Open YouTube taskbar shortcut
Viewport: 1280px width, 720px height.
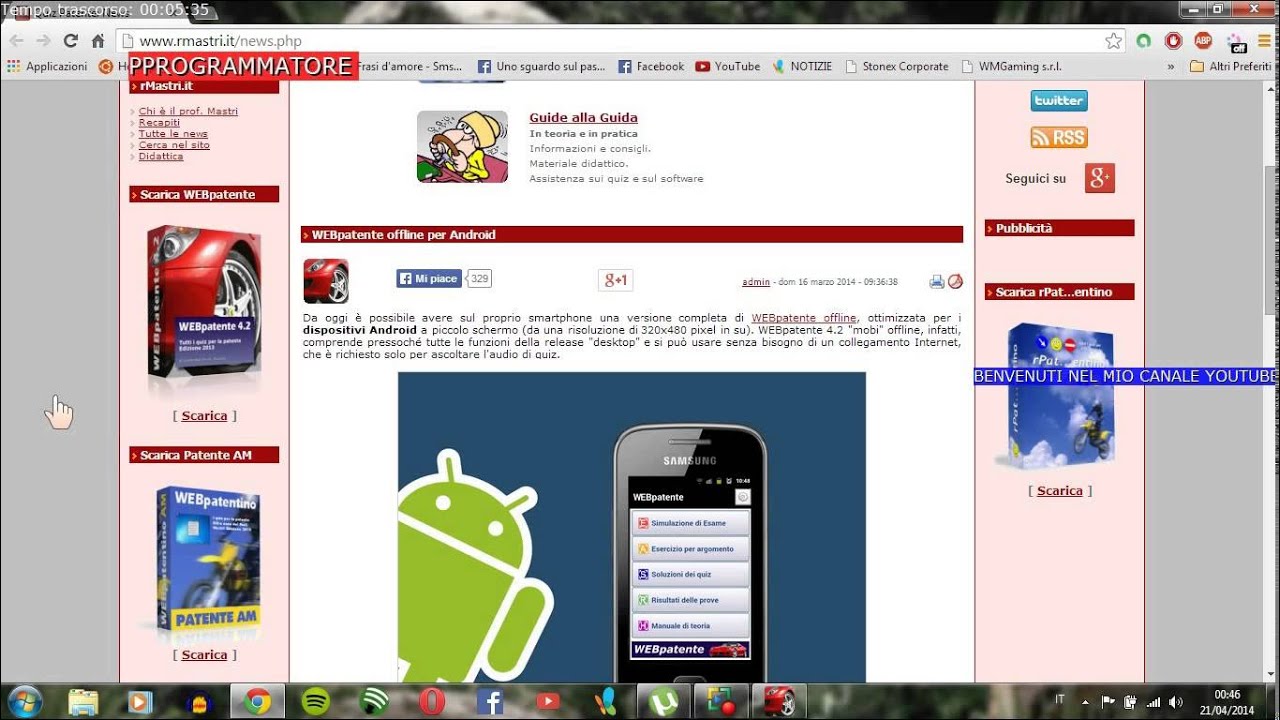tap(548, 702)
